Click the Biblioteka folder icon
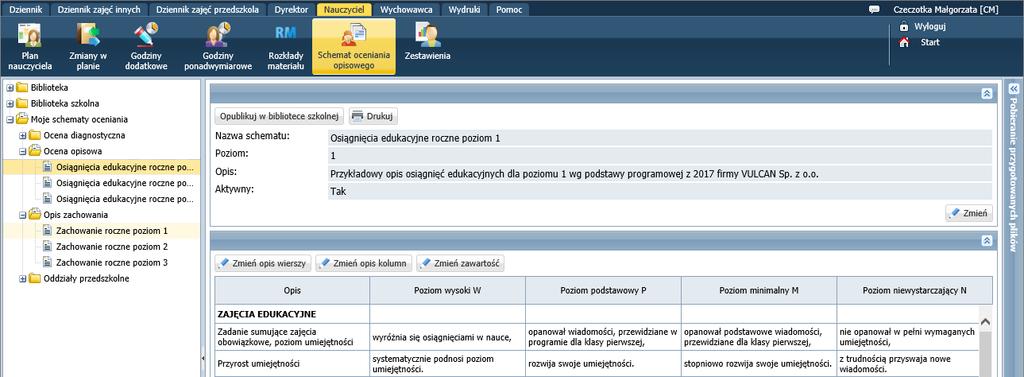The width and height of the screenshot is (1024, 377). click(22, 88)
